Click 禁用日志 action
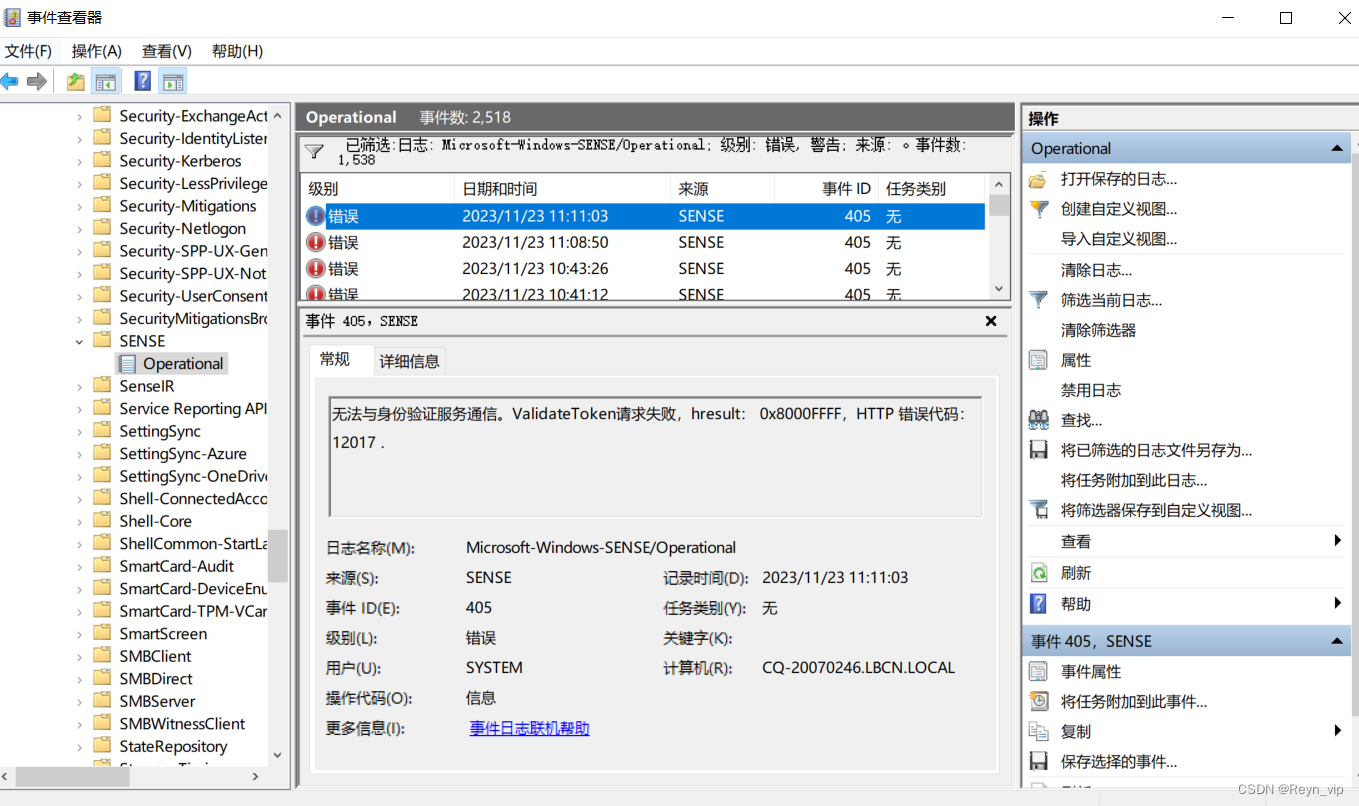This screenshot has height=806, width=1359. coord(1091,390)
